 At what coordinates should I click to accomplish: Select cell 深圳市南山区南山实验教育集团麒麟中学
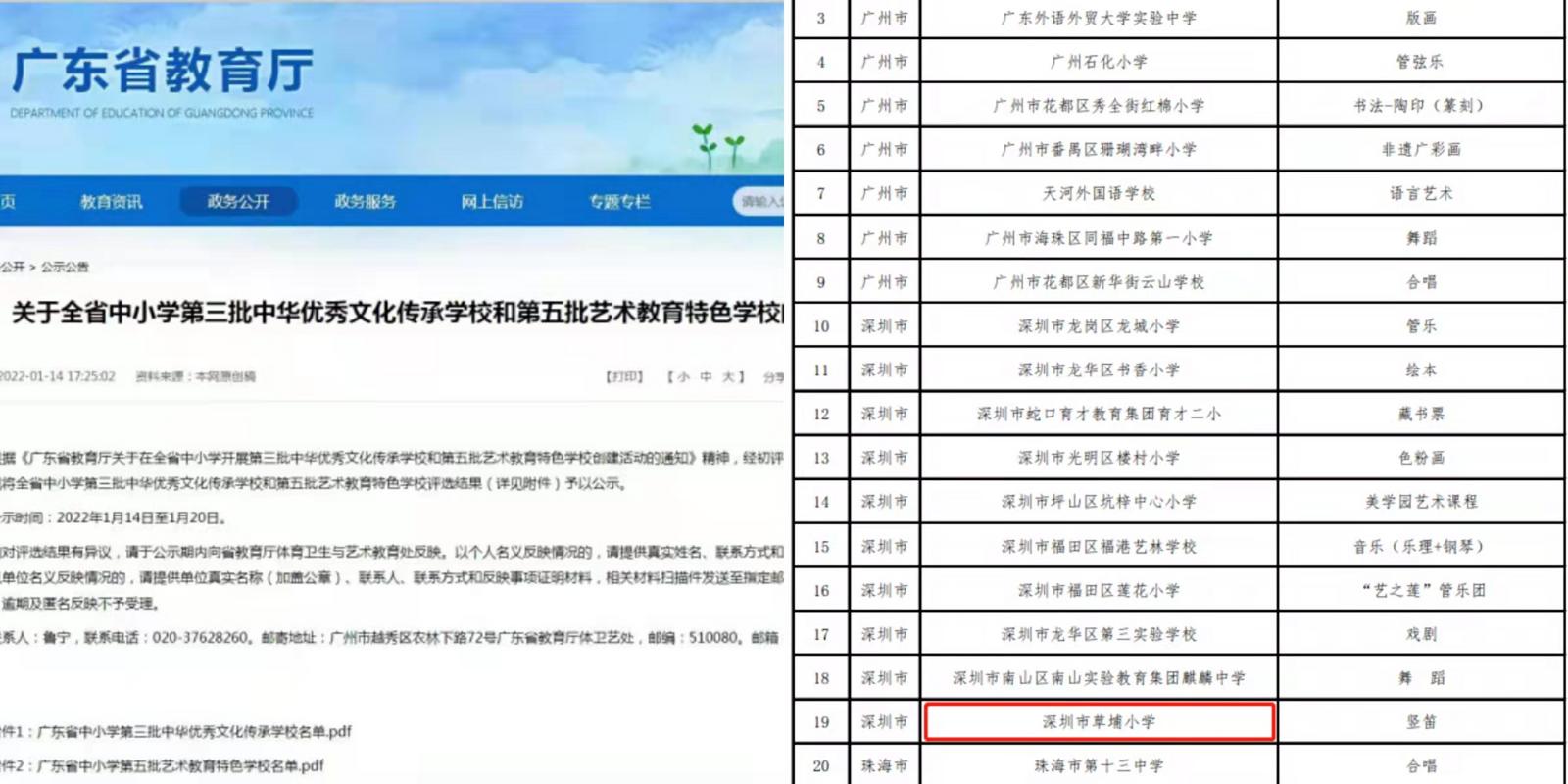[x=1099, y=678]
